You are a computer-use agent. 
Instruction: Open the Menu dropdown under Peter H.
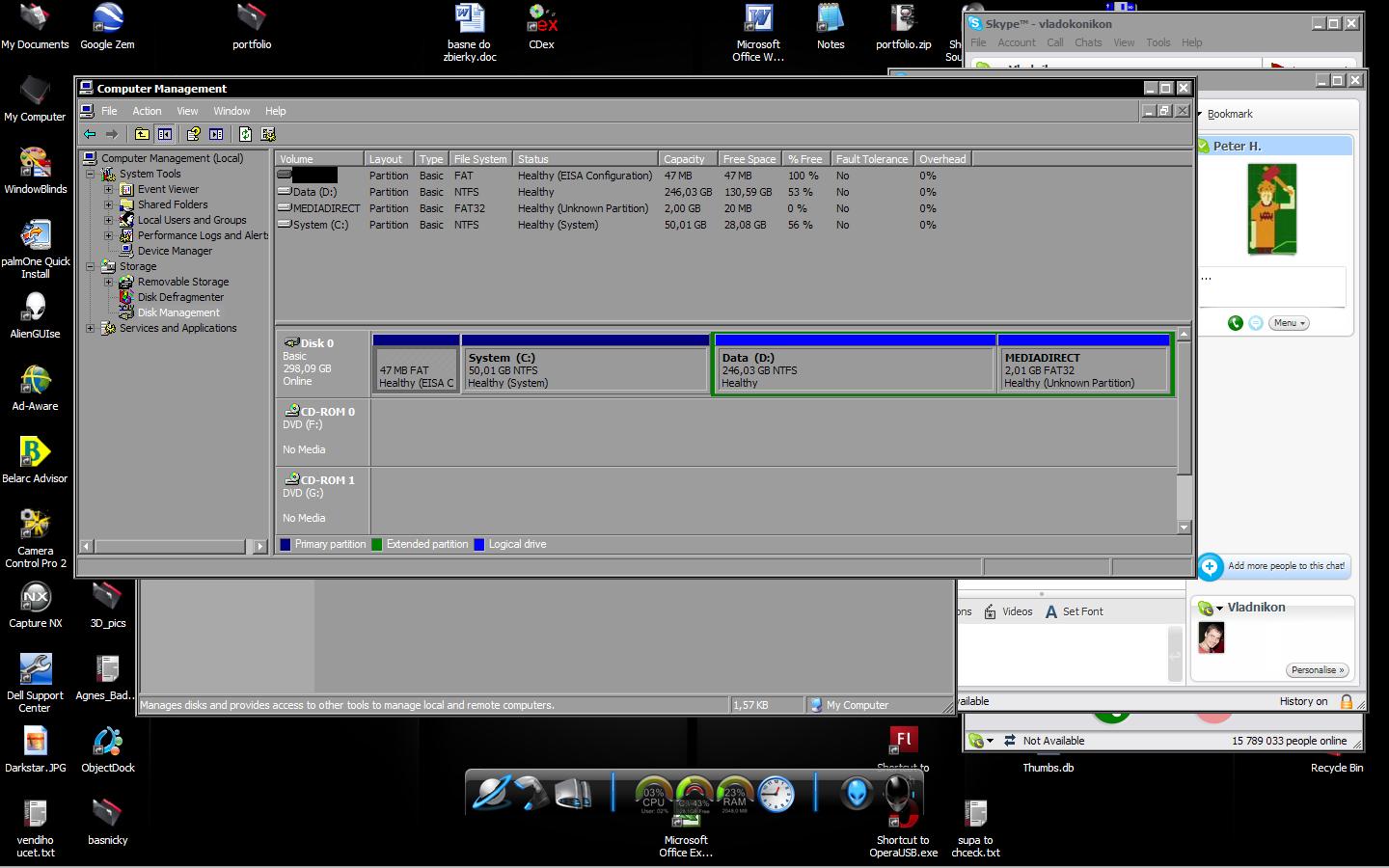[x=1289, y=323]
